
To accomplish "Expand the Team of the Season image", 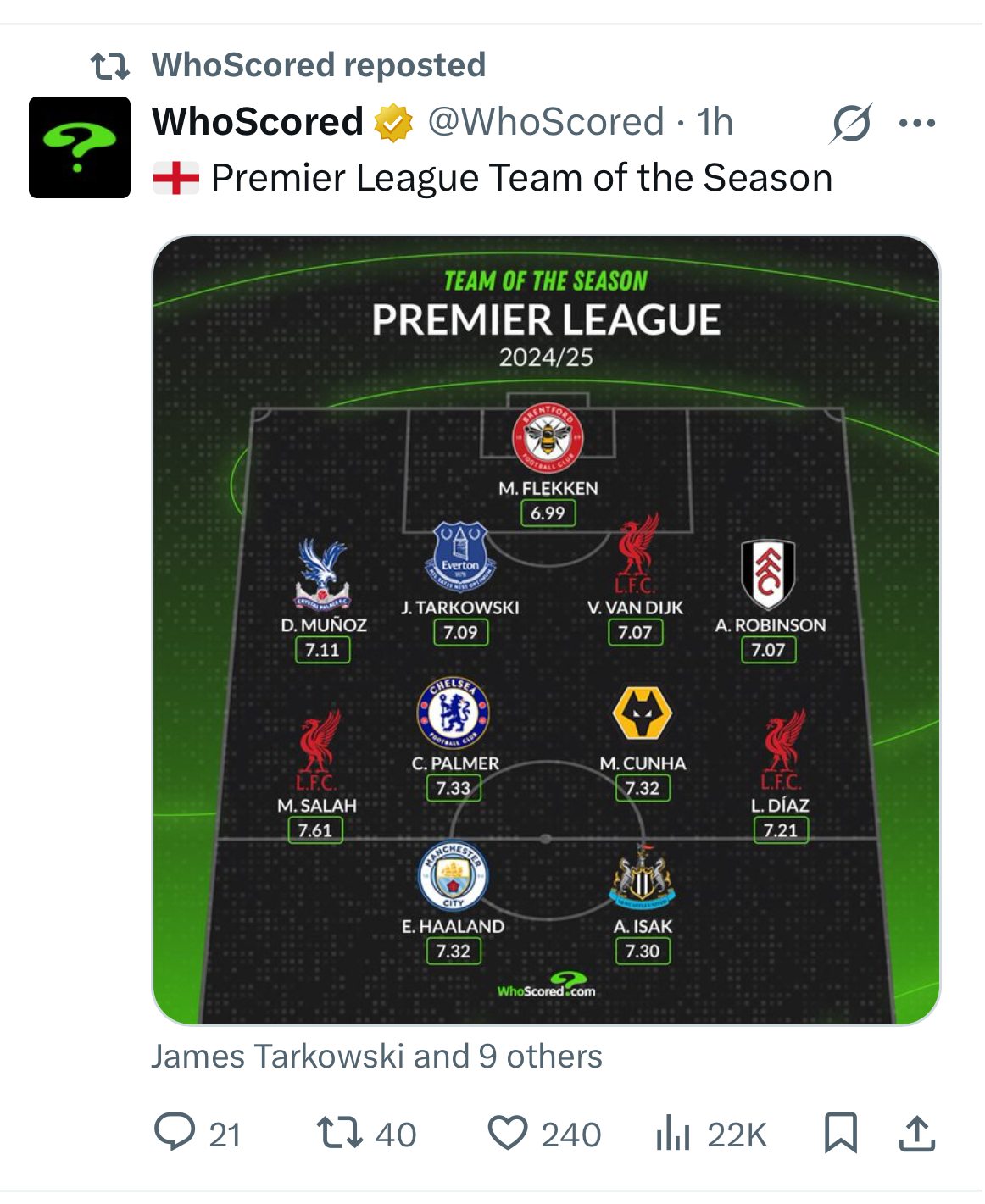I will [546, 630].
